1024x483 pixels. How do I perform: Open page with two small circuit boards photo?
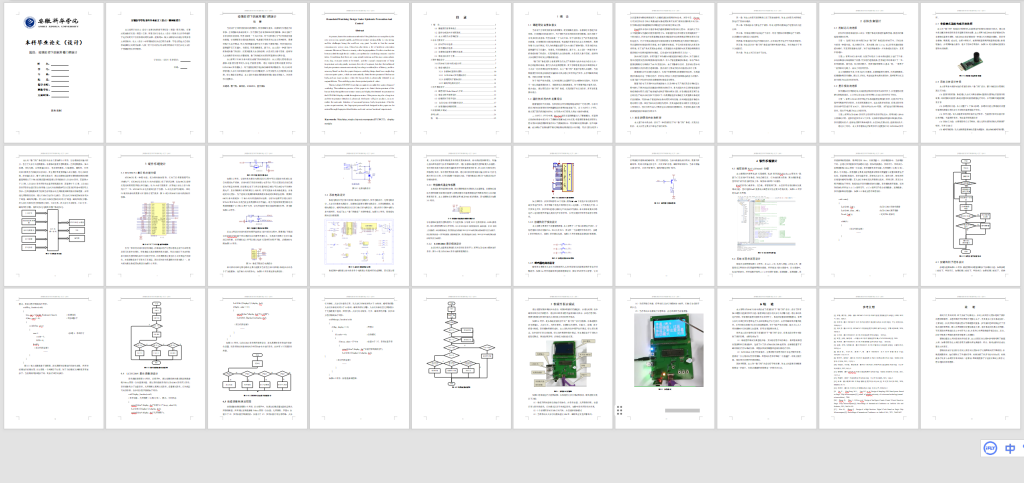click(x=562, y=358)
